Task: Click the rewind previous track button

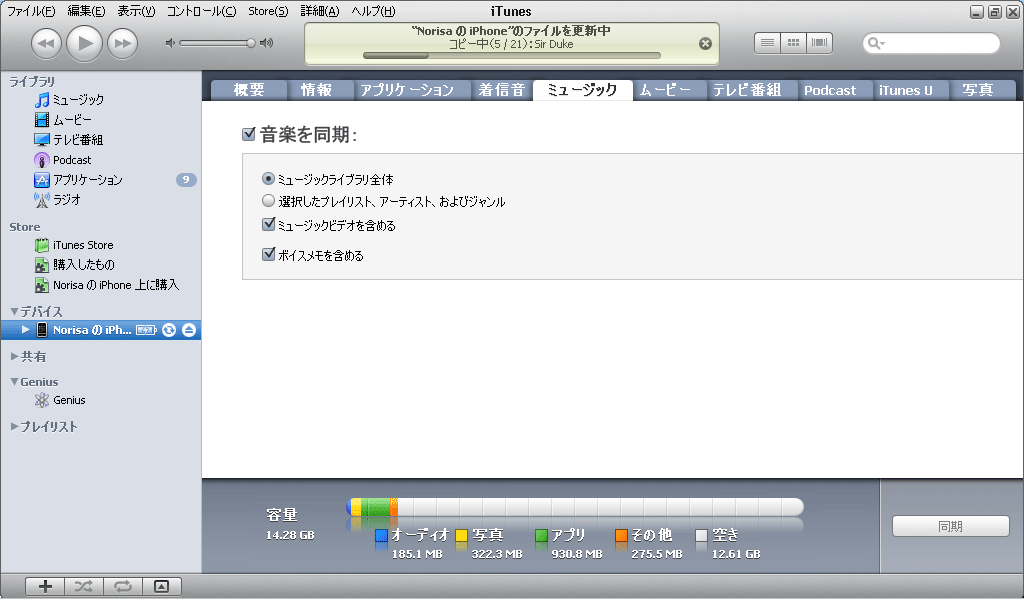Action: click(46, 44)
